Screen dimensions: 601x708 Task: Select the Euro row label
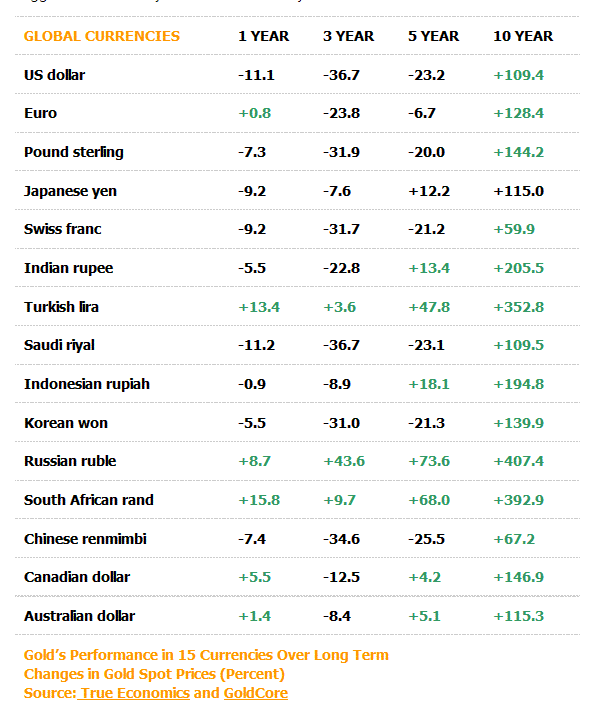coord(40,113)
